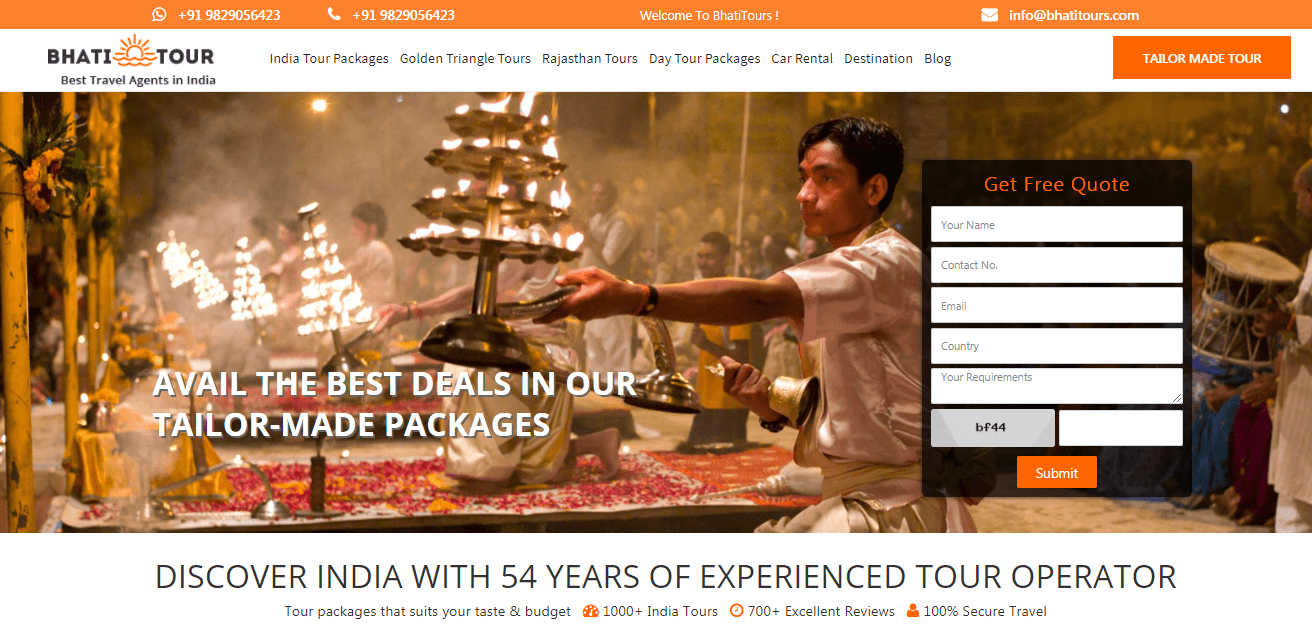Click the info@bhatitours.com email link
Viewport: 1312px width, 641px height.
(1074, 15)
